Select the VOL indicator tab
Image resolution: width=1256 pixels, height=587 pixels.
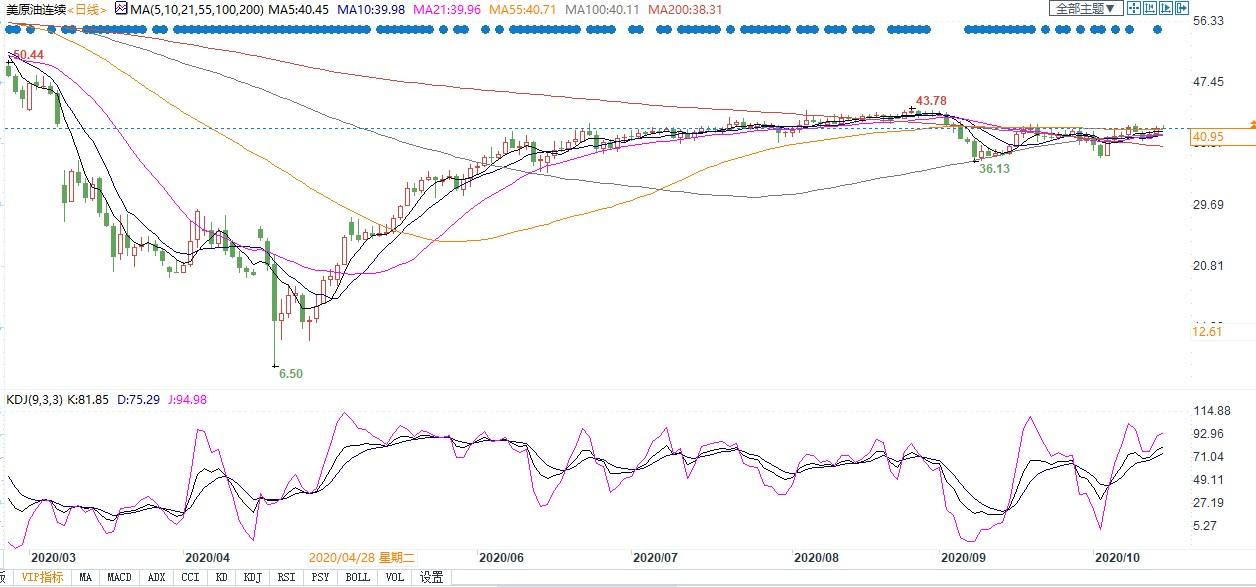point(395,577)
